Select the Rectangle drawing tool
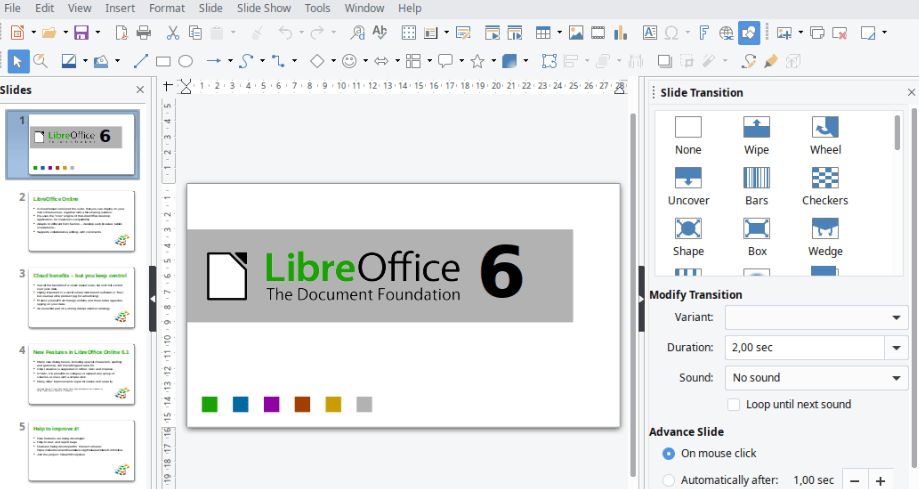 coord(163,61)
